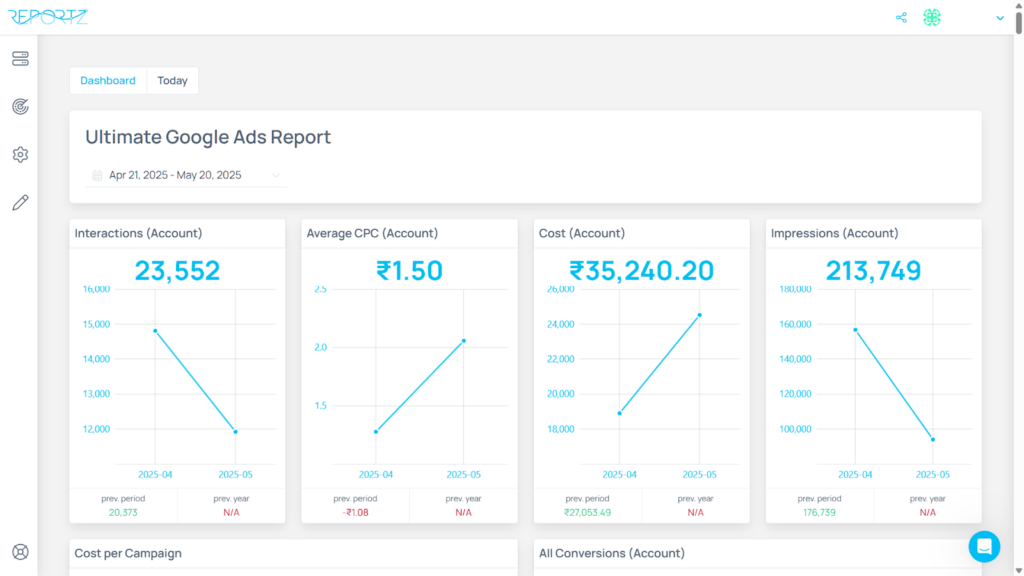Click the 213,749 impressions value
This screenshot has height=576, width=1024.
click(x=874, y=270)
